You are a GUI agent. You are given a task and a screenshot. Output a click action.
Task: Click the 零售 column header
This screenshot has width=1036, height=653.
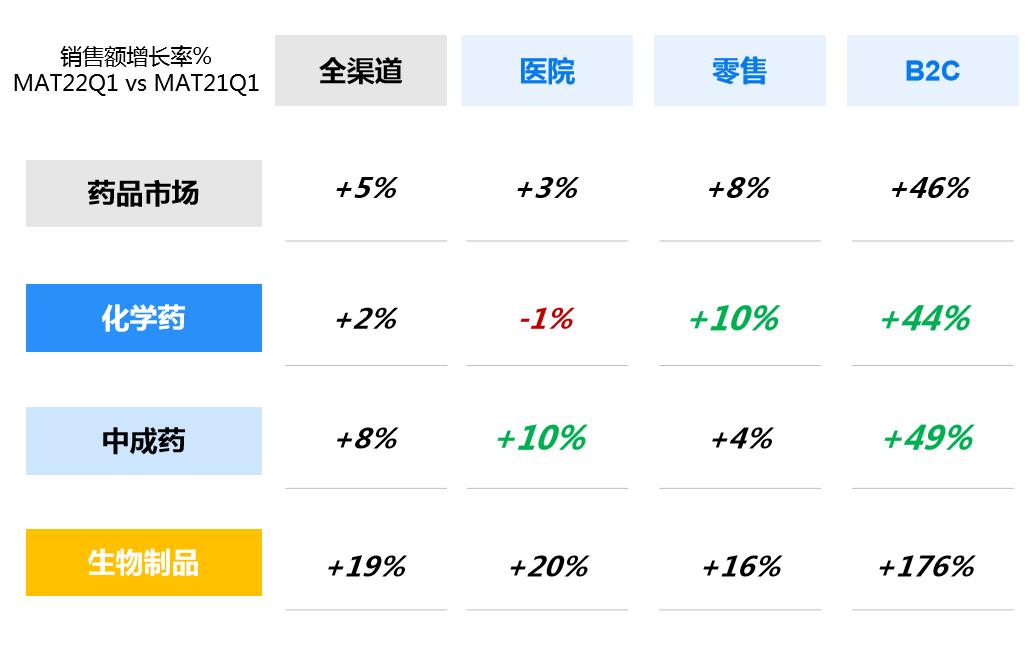click(739, 71)
